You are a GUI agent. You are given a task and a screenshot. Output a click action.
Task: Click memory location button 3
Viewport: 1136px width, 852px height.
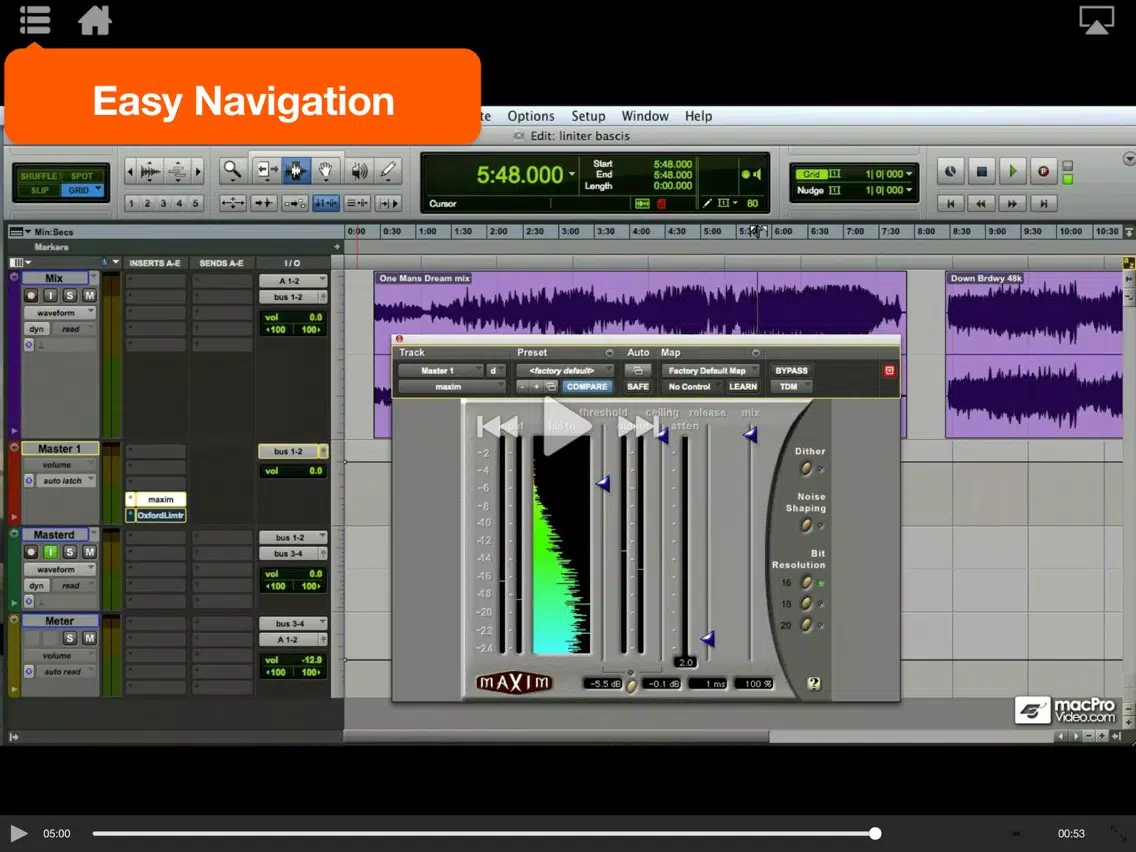pos(163,204)
